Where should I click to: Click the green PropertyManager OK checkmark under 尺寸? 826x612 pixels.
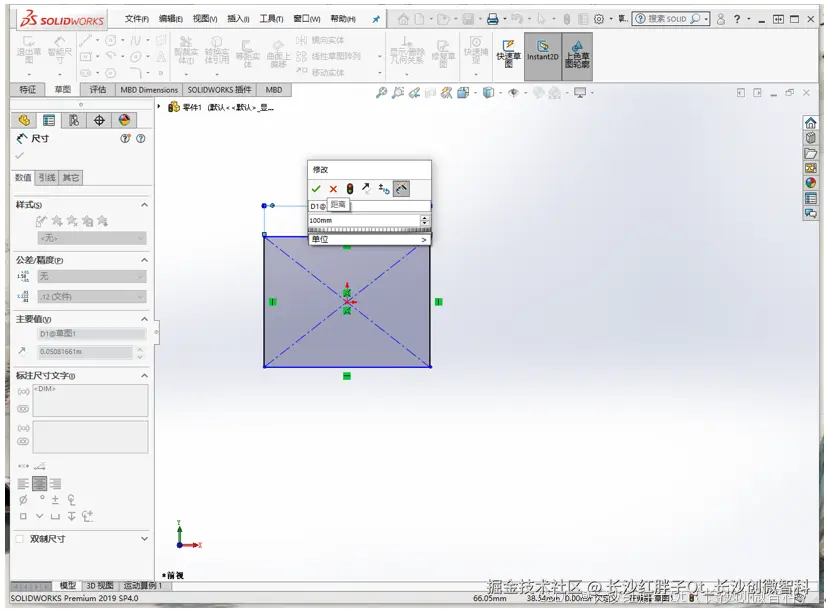pos(19,156)
